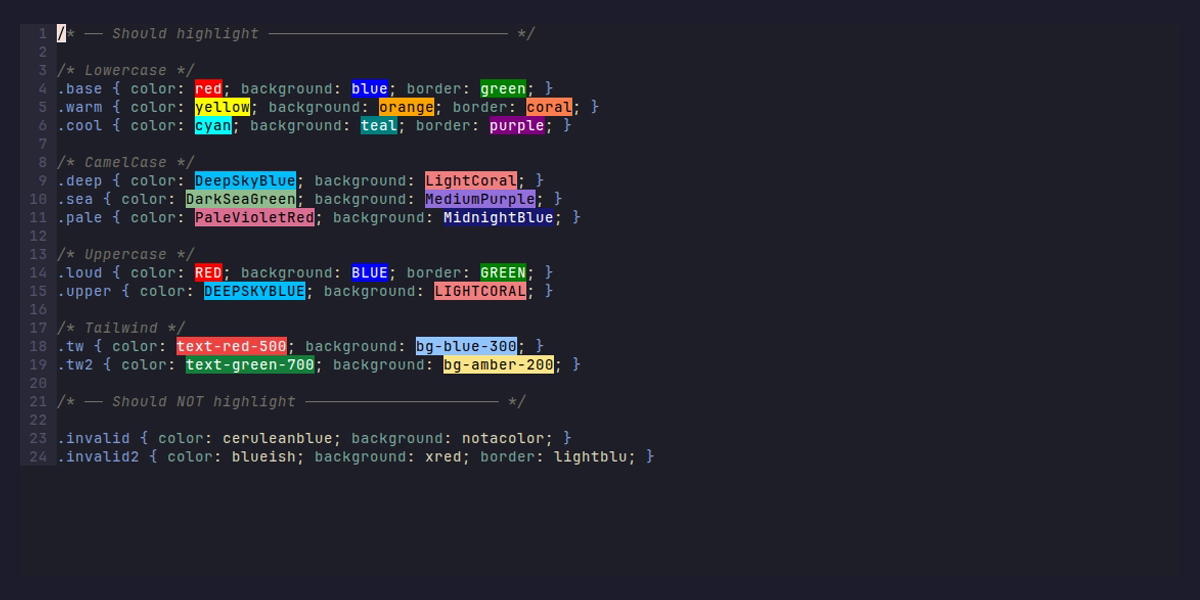Click the coral highlighted word
This screenshot has height=600, width=1200.
click(549, 107)
